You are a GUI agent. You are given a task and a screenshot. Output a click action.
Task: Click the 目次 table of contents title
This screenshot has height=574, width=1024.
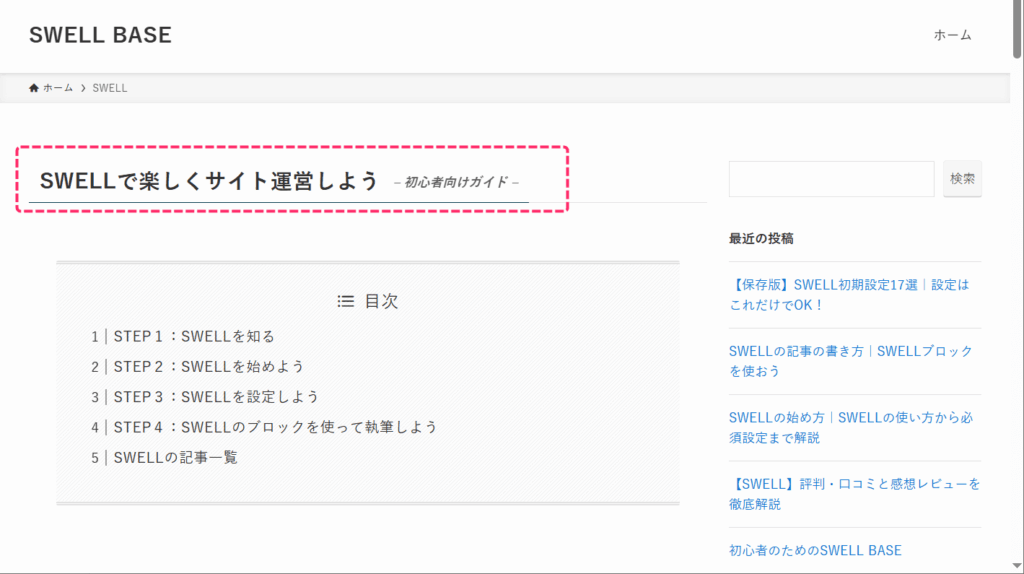tap(381, 301)
